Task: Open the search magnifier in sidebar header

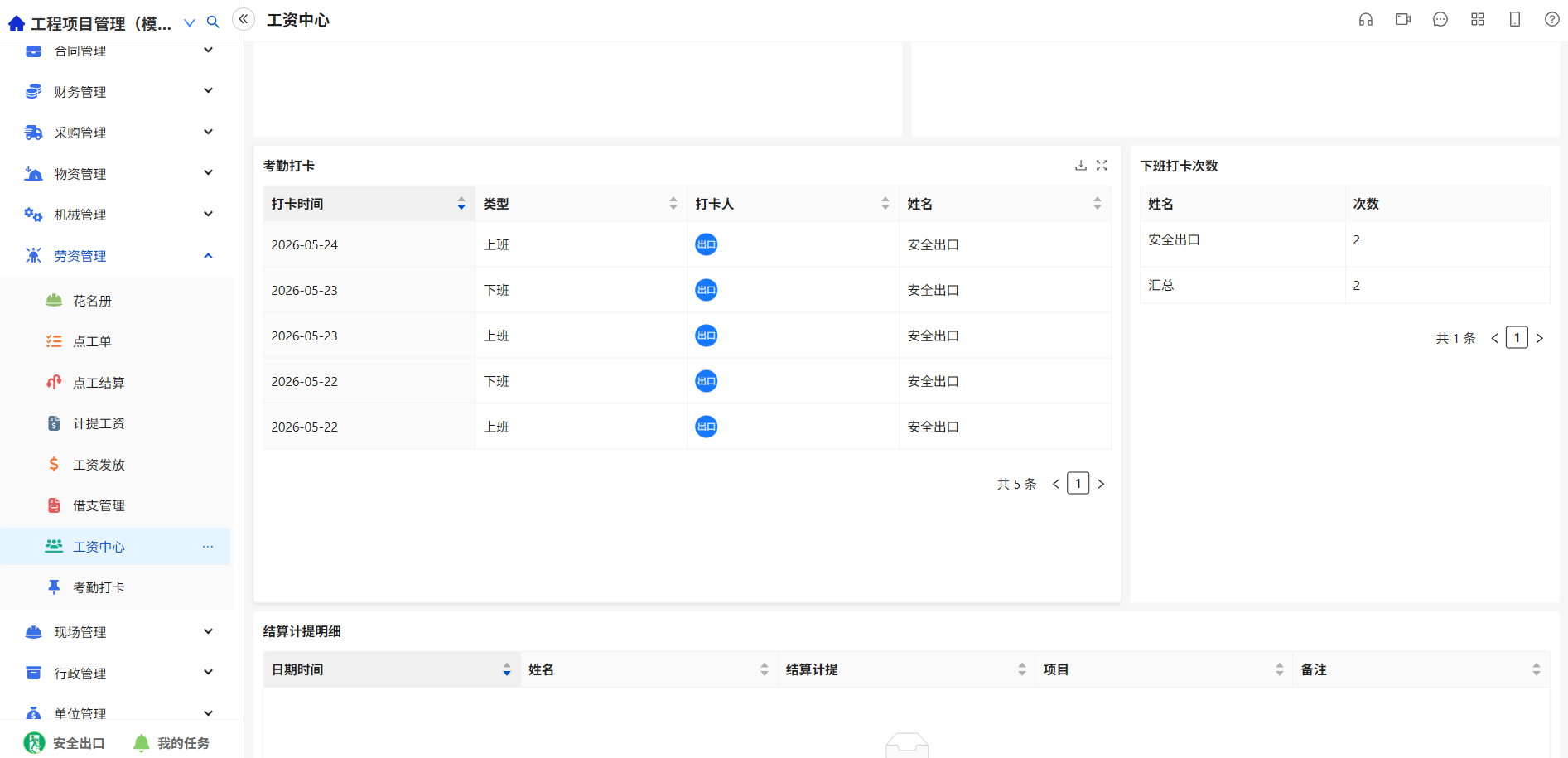Action: (213, 22)
